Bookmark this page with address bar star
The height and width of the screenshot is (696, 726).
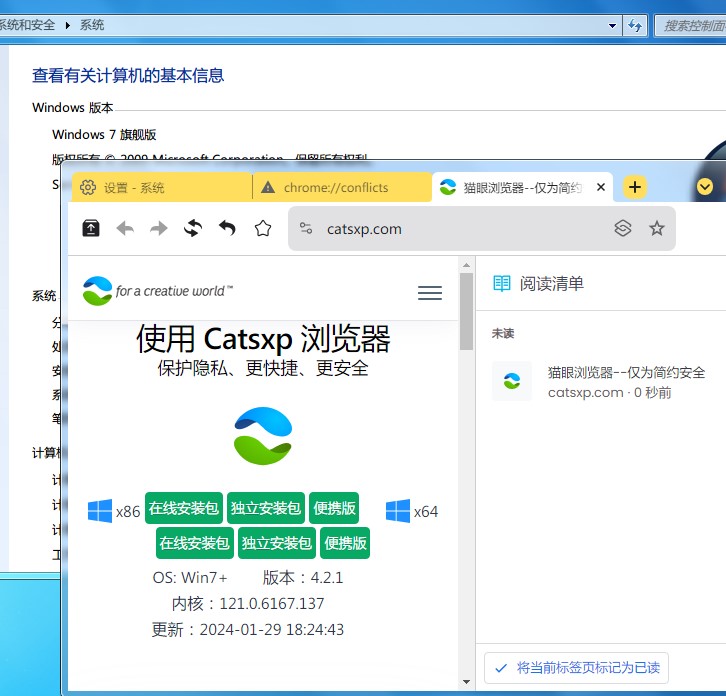coord(657,228)
